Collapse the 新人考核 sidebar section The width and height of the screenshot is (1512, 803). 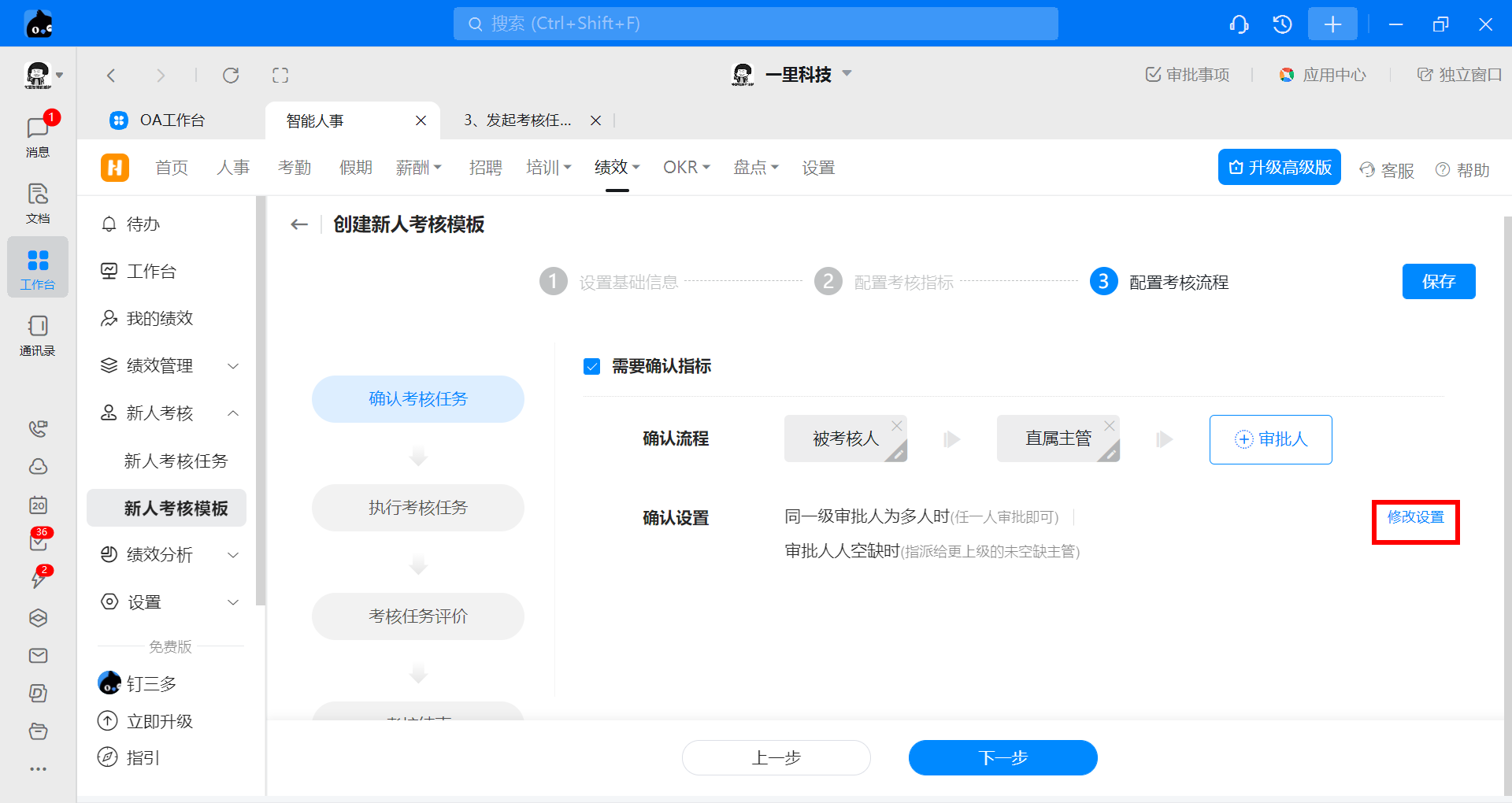(233, 413)
